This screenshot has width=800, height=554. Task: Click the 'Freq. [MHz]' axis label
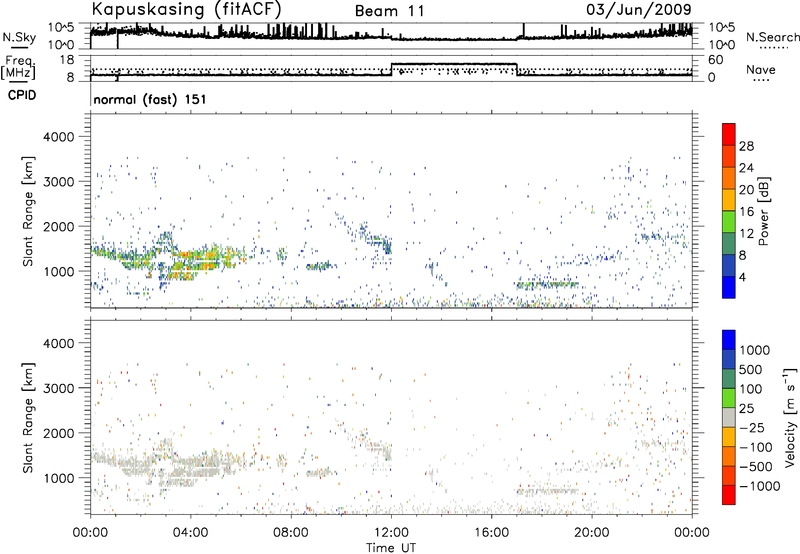tap(18, 68)
